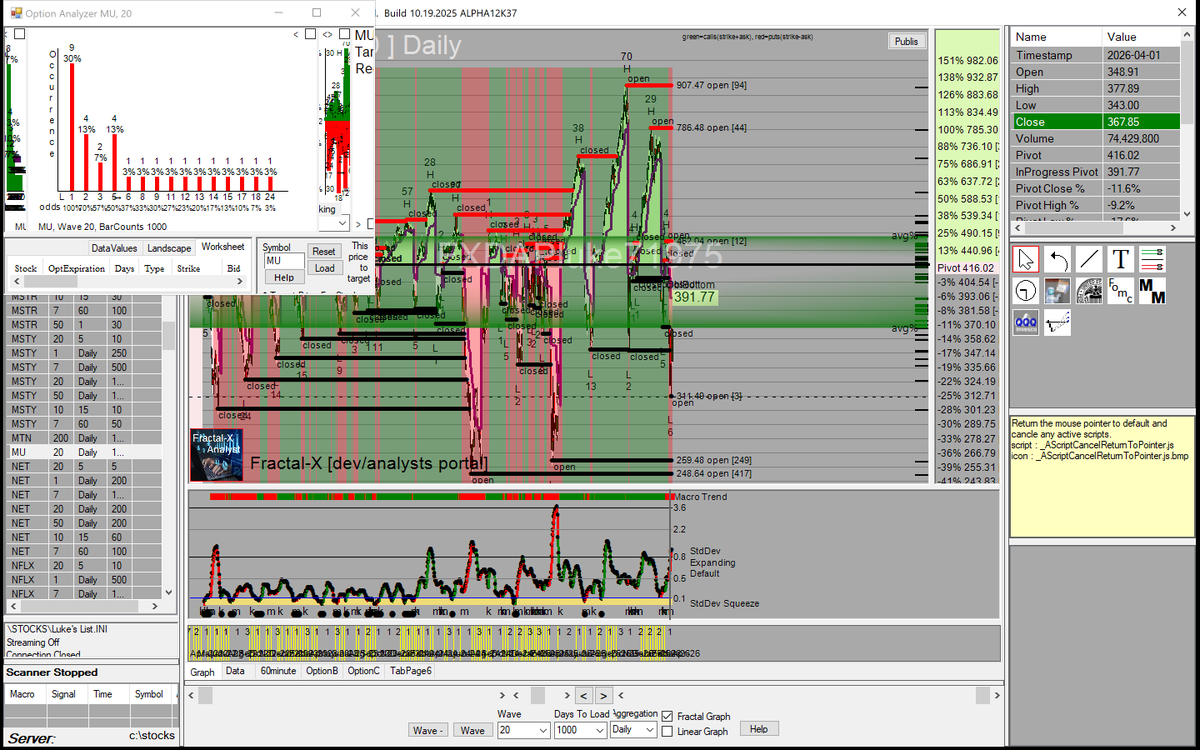Click the Pivot 416.02 level label

pyautogui.click(x=966, y=268)
